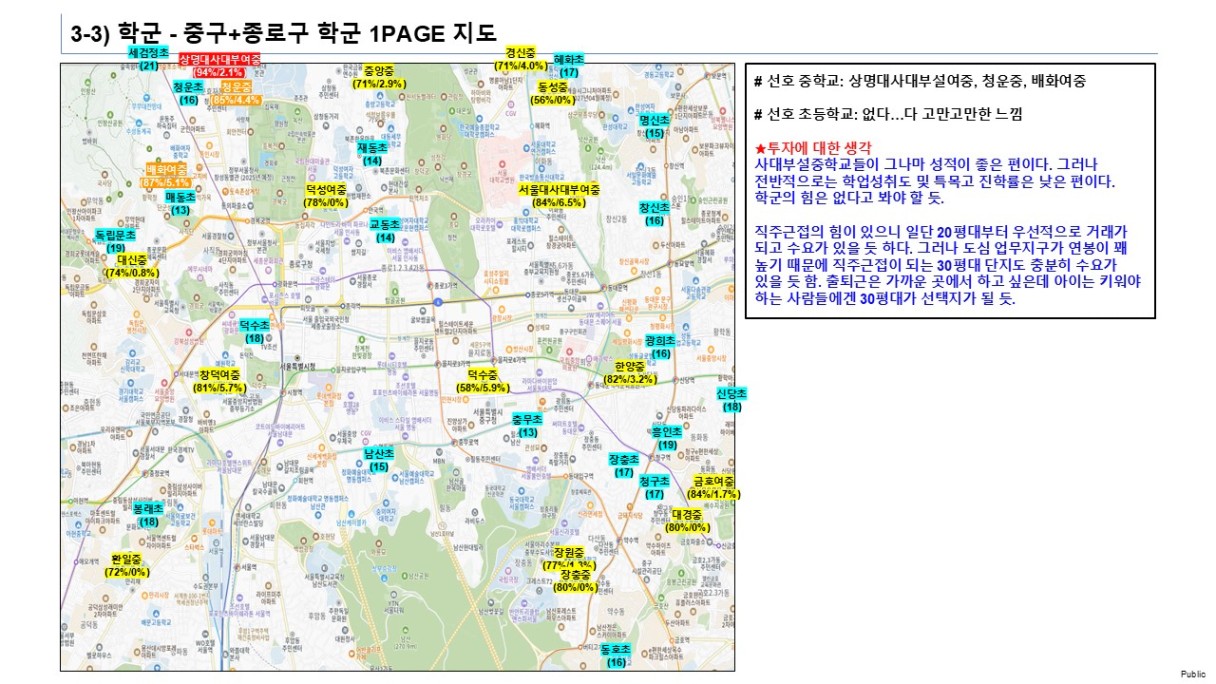The width and height of the screenshot is (1216, 684).
Task: Click the 흥인초 (19) label
Action: tap(668, 438)
